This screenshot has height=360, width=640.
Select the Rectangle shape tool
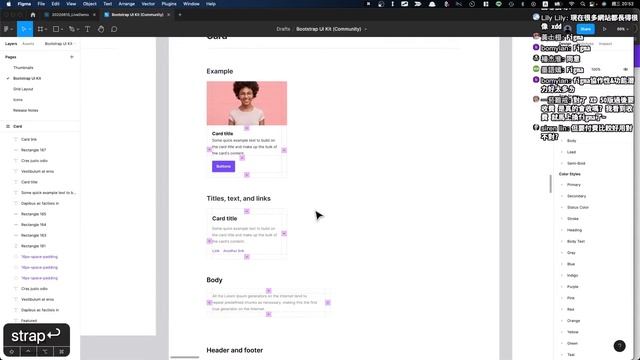[56, 29]
